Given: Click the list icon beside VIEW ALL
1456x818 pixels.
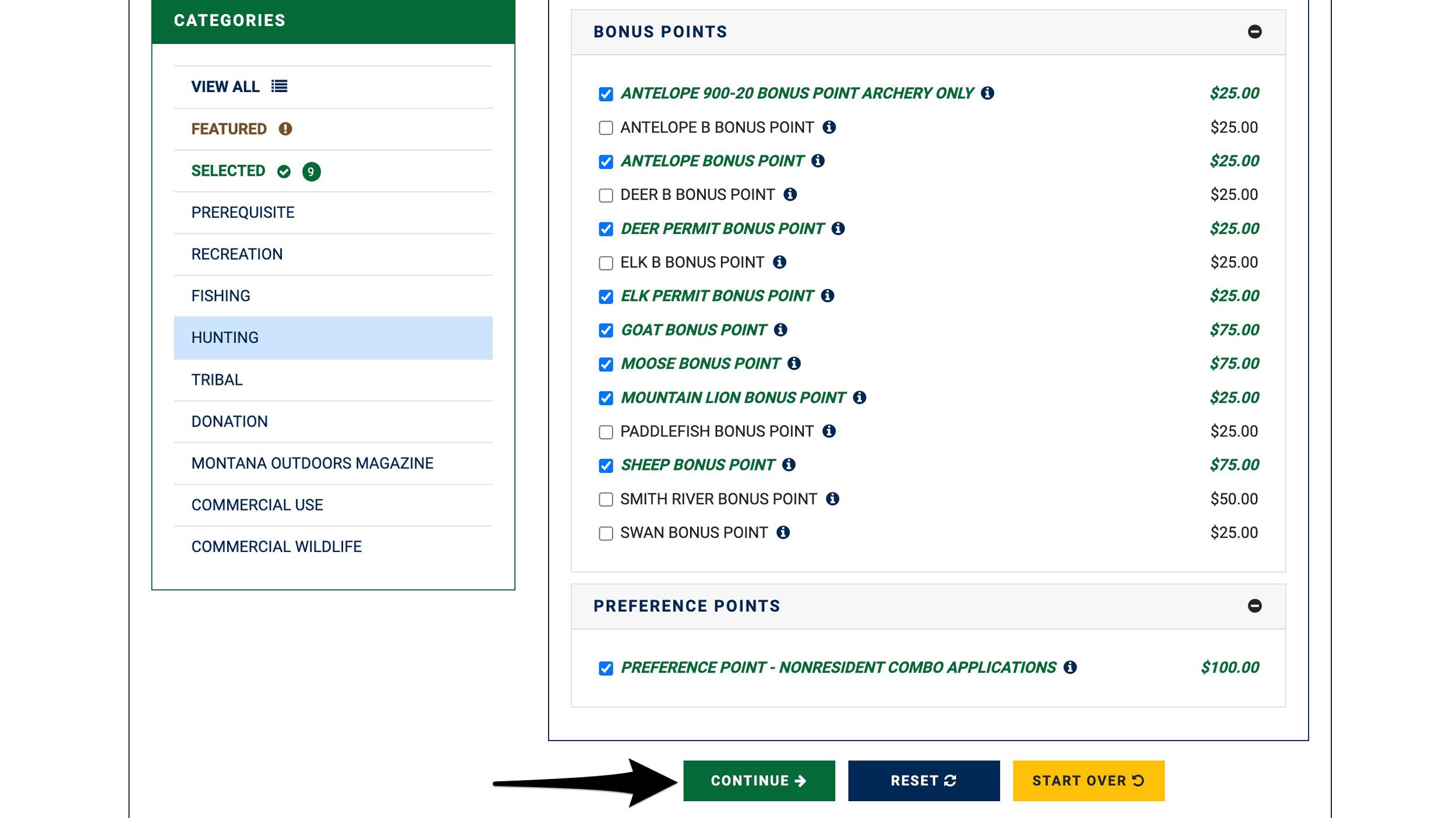Looking at the screenshot, I should click(280, 86).
